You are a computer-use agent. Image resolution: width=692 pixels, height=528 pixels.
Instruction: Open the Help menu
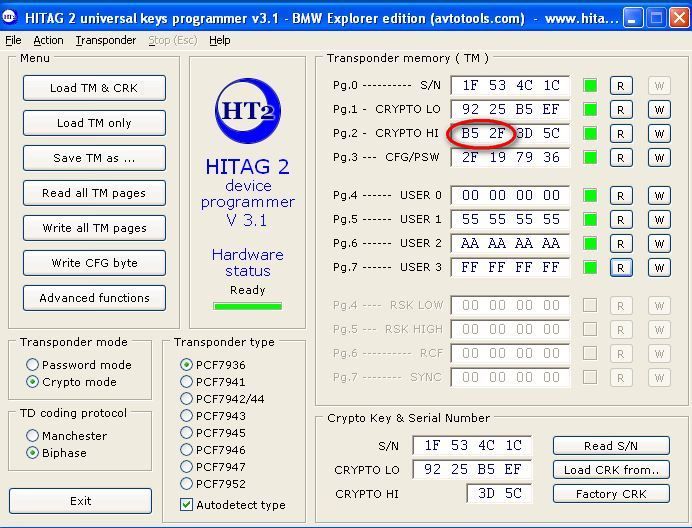(x=220, y=40)
